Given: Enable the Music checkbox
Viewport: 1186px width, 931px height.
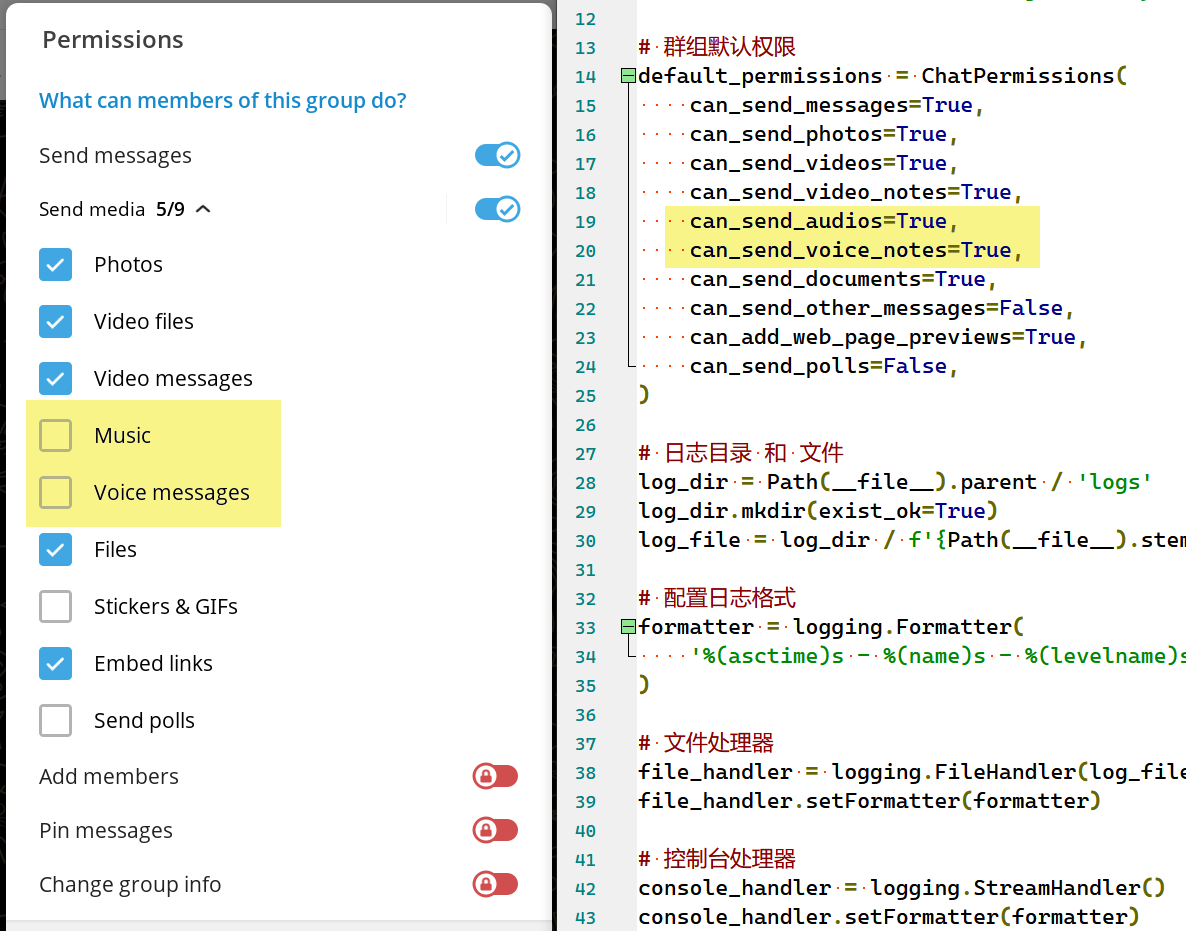Looking at the screenshot, I should coord(56,436).
